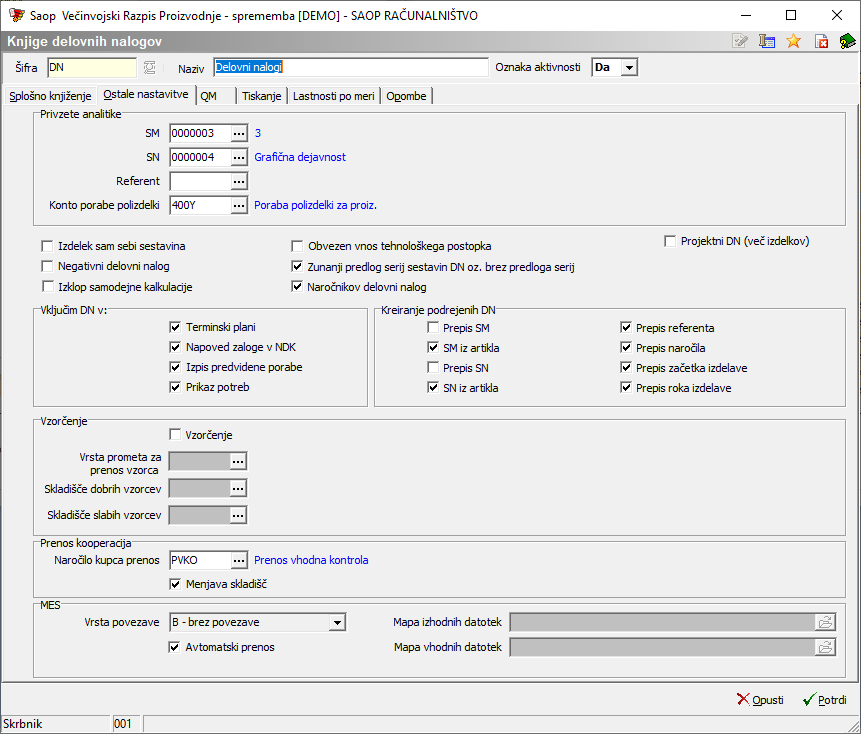The image size is (861, 734).
Task: Click Prenos vhodna kontrola link text
Action: [311, 561]
